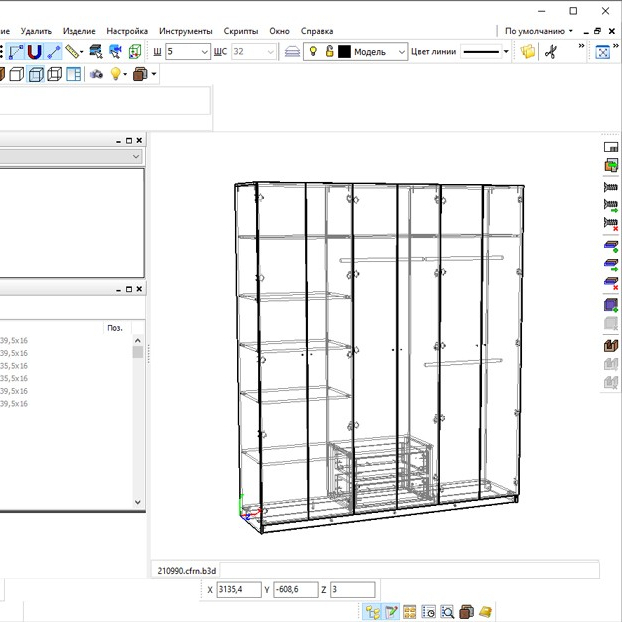Image resolution: width=622 pixels, height=622 pixels.
Task: Click the panel with green arrow icon
Action: pos(610,265)
